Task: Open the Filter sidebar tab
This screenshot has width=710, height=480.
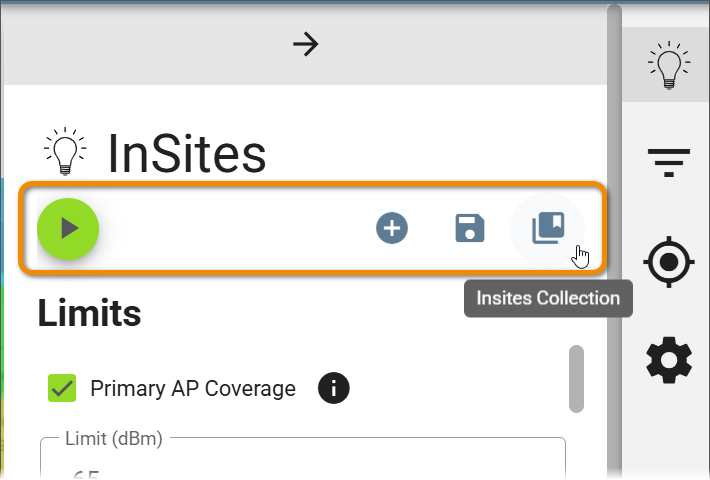Action: click(669, 162)
